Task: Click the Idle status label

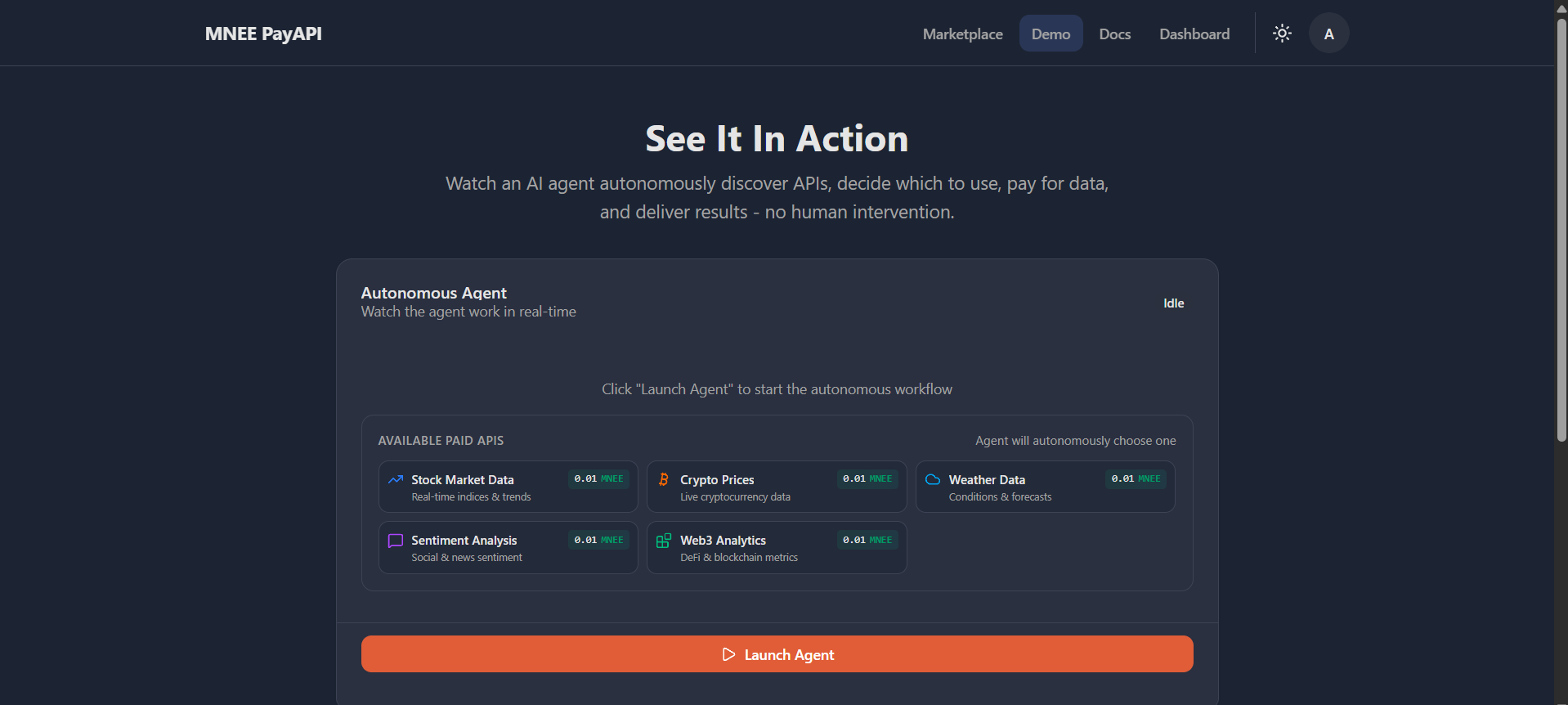Action: [1173, 303]
